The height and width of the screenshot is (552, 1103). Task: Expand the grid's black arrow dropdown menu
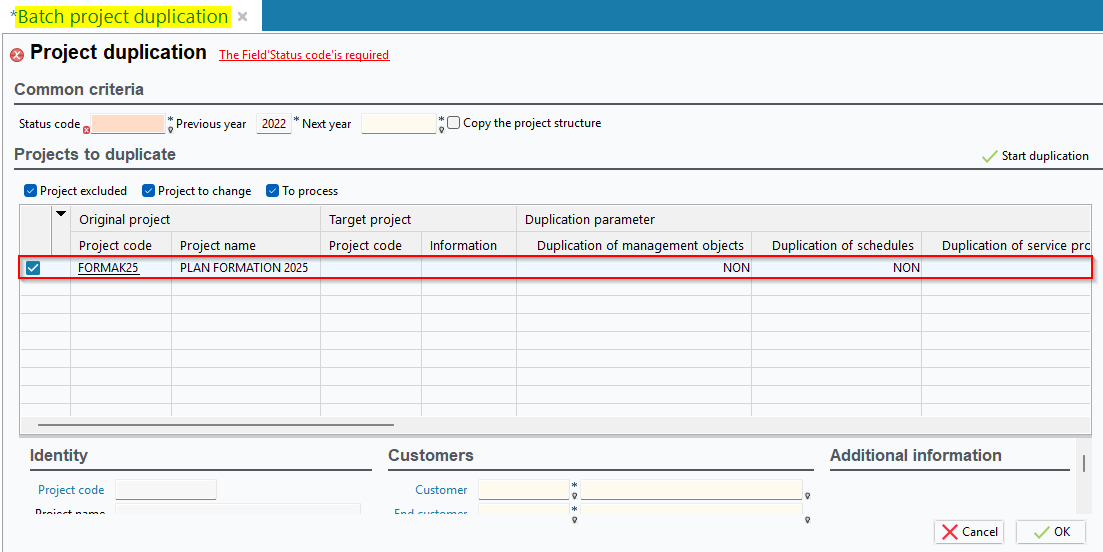(x=61, y=214)
